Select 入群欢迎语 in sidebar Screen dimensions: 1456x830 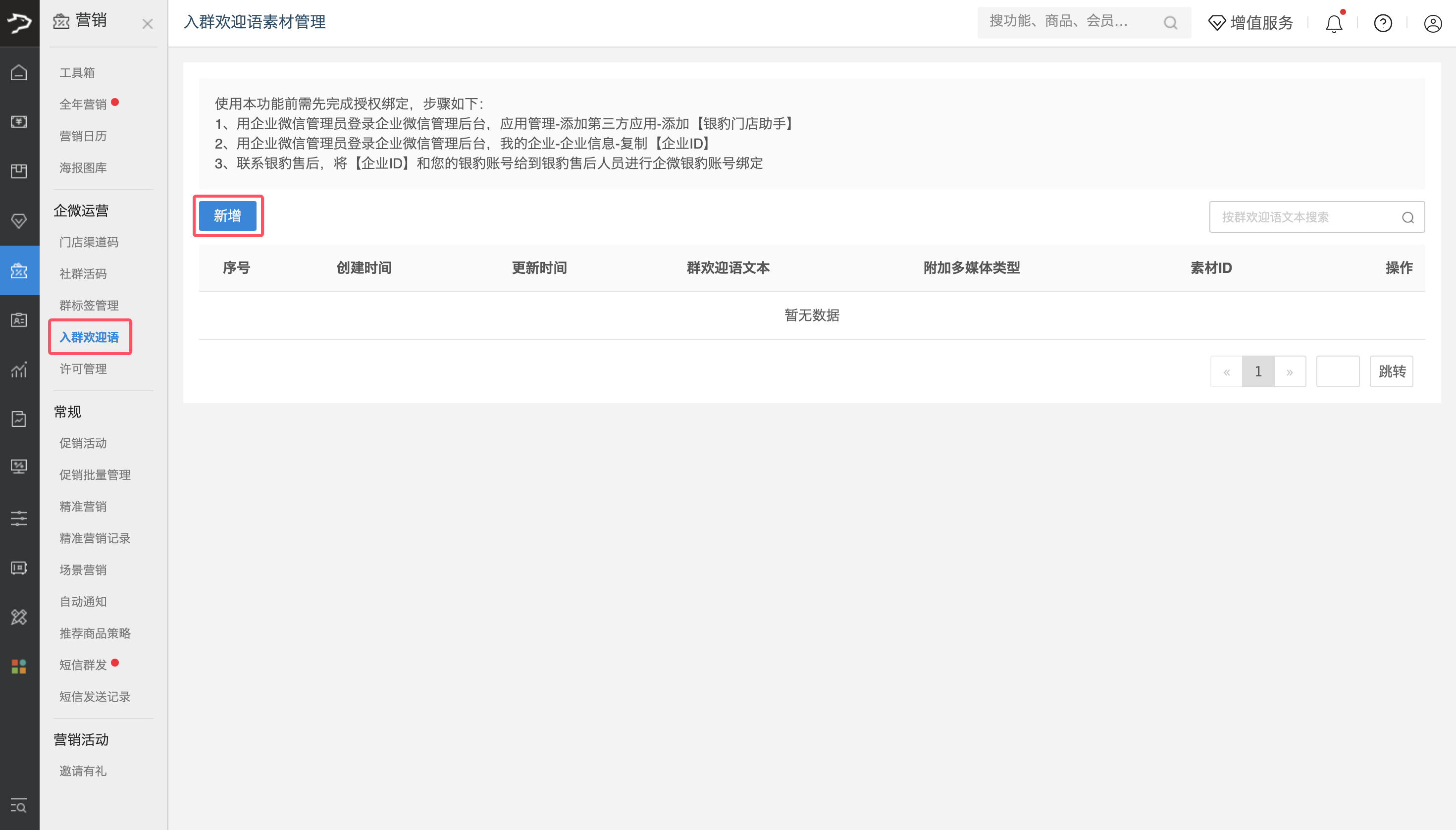89,337
